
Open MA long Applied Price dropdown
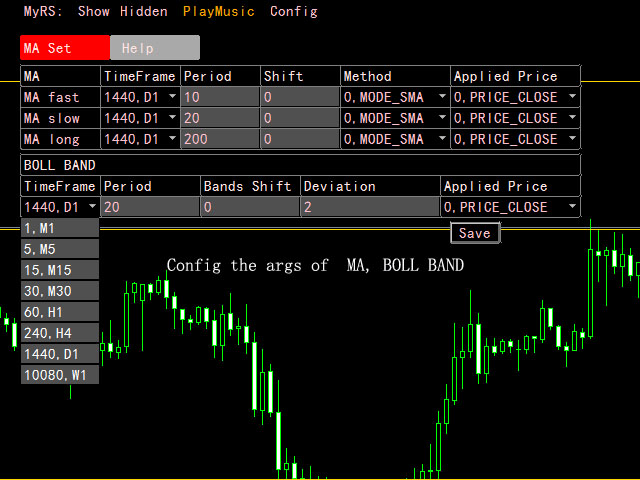(515, 139)
